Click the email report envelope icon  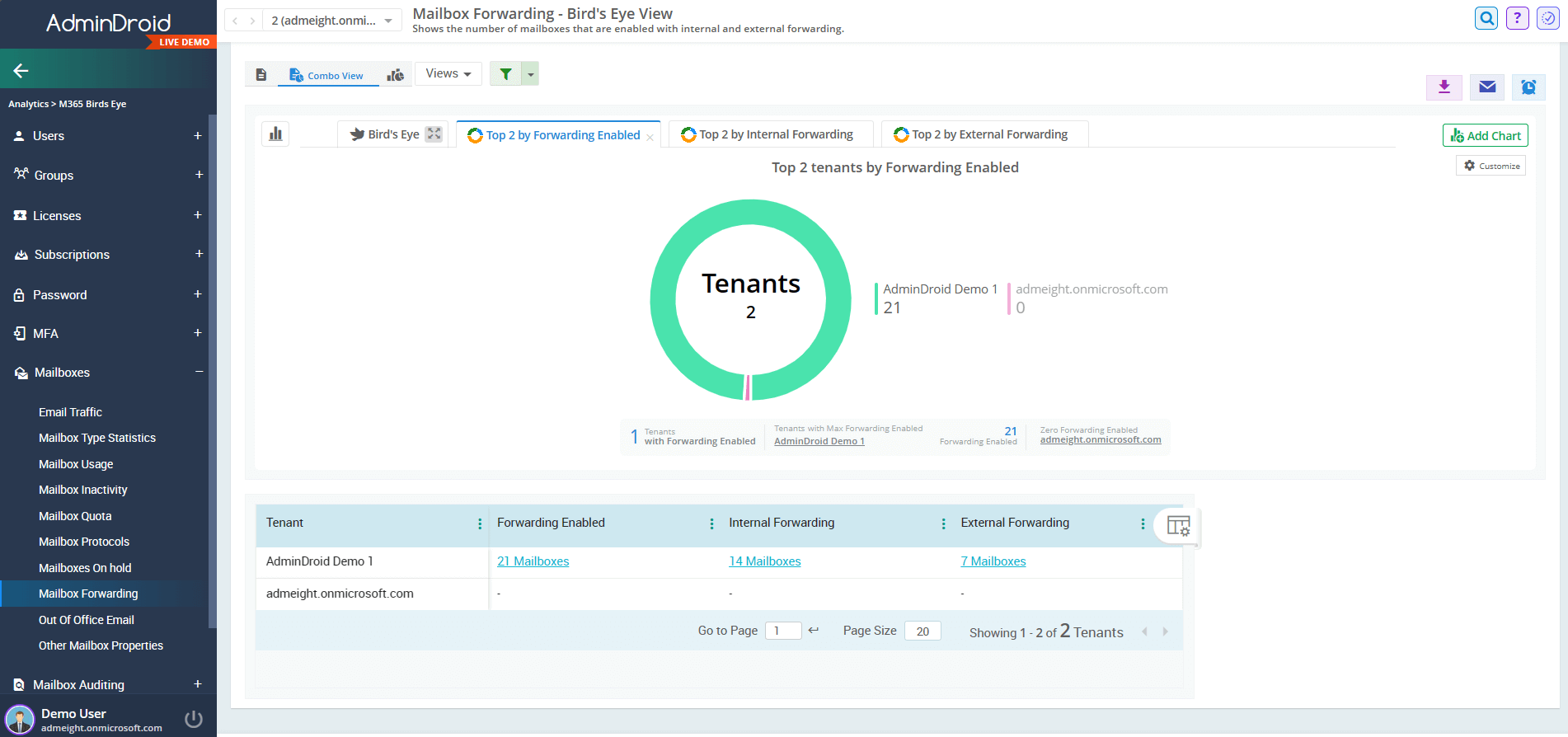pos(1486,87)
